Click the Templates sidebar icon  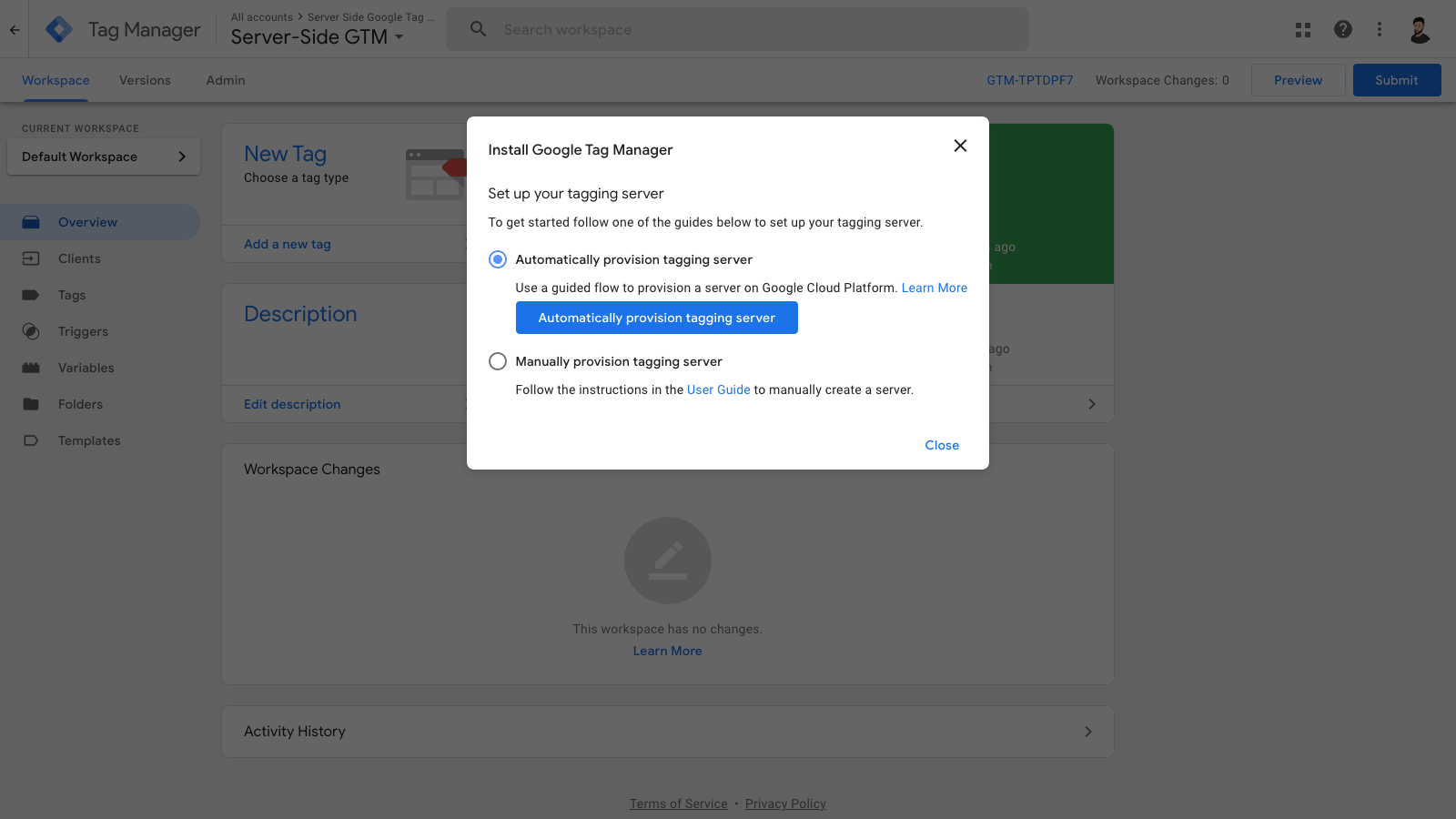[x=31, y=440]
